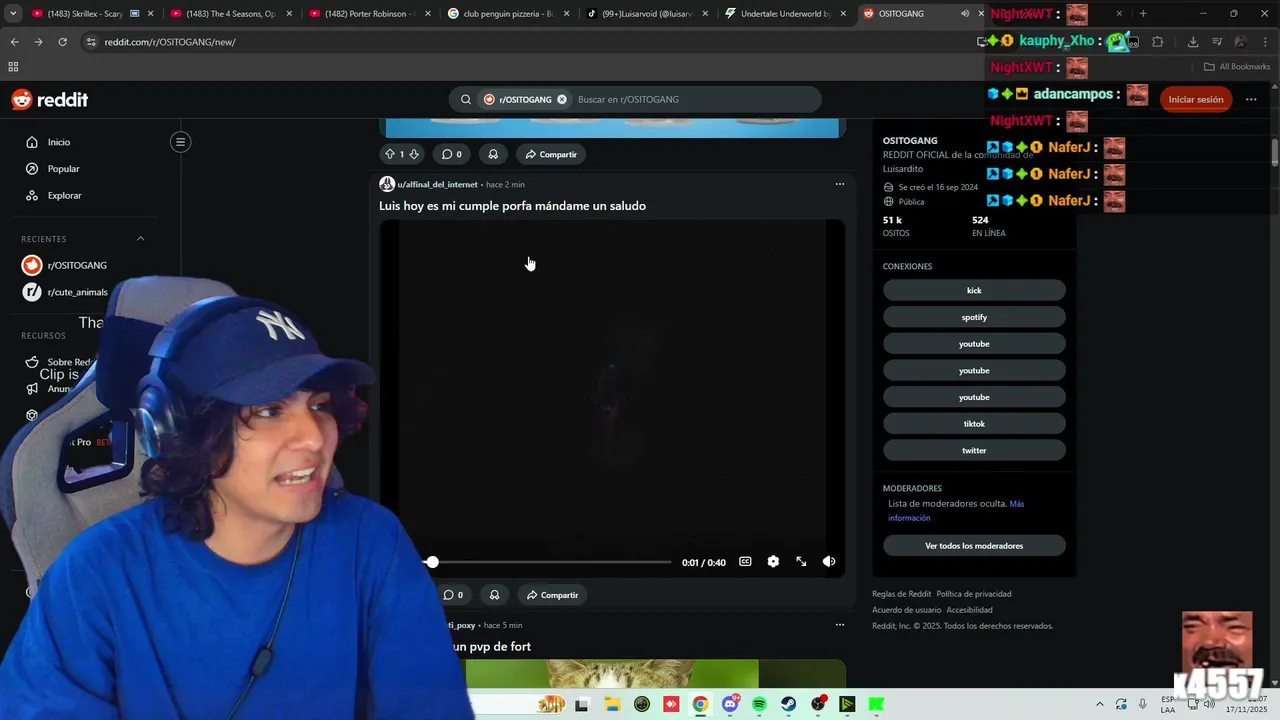The height and width of the screenshot is (720, 1280).
Task: Remove the r/OSITOGANG search filter chip
Action: click(x=562, y=99)
